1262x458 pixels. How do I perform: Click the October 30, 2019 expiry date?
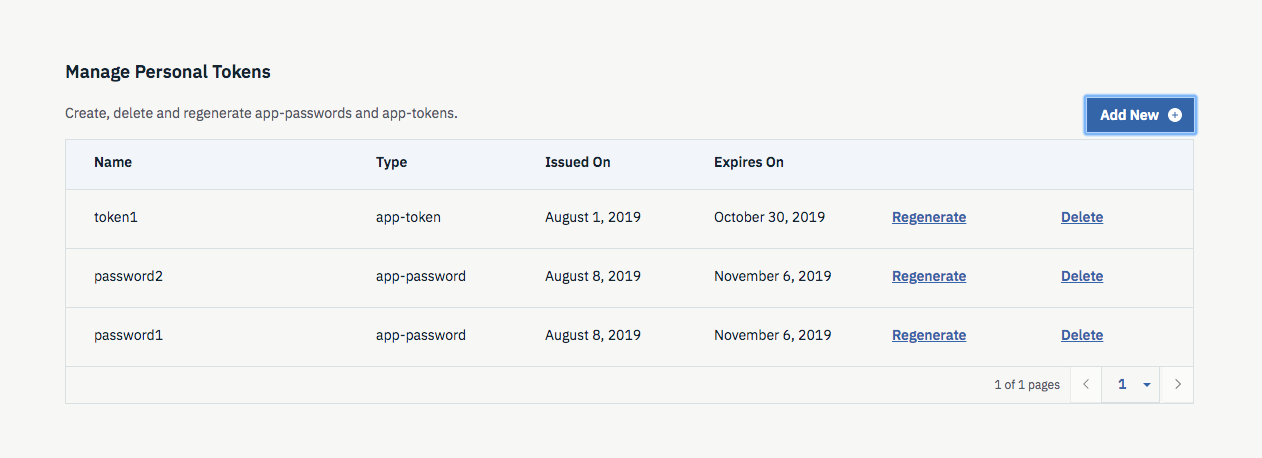(769, 217)
